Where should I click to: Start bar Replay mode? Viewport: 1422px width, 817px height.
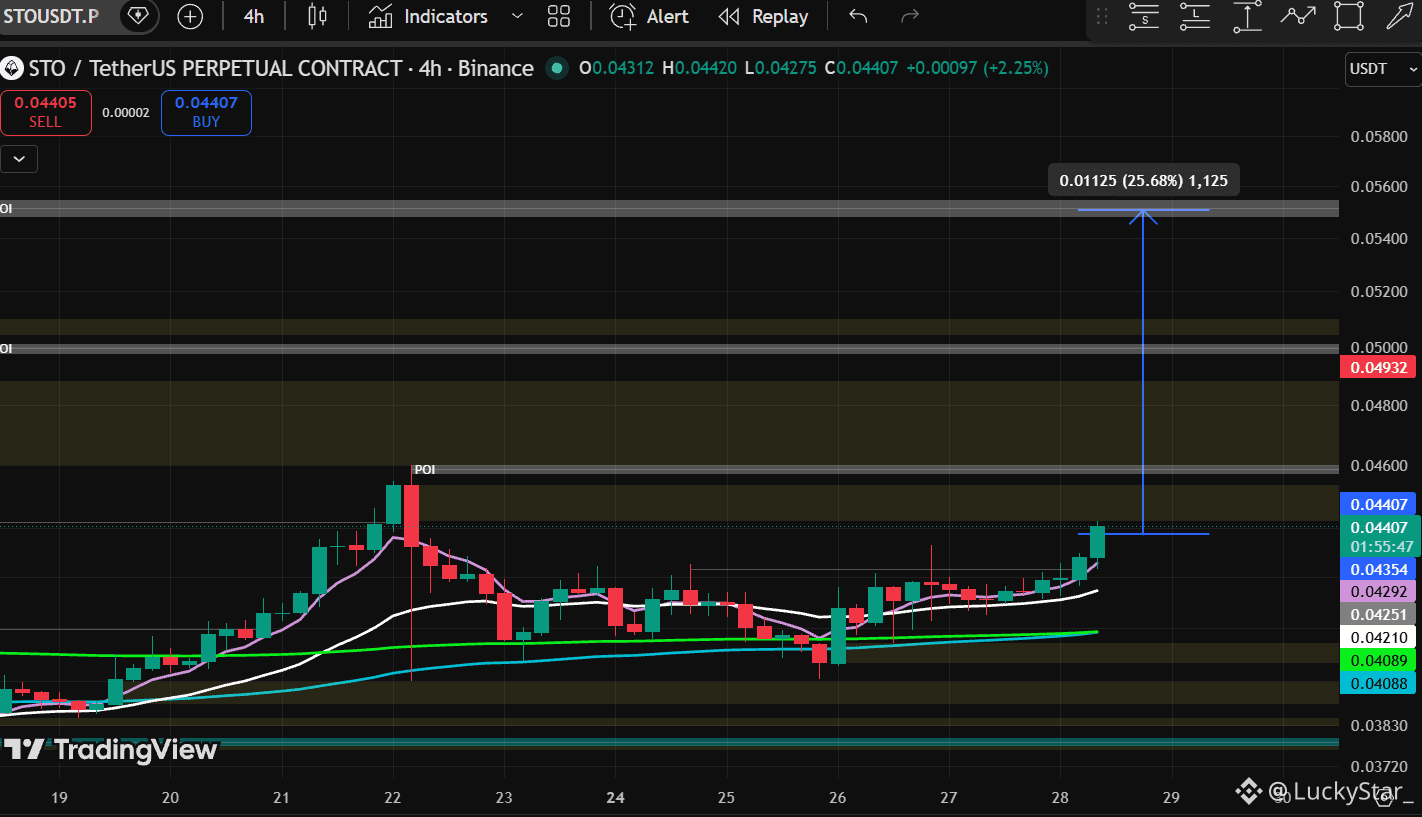pyautogui.click(x=764, y=16)
